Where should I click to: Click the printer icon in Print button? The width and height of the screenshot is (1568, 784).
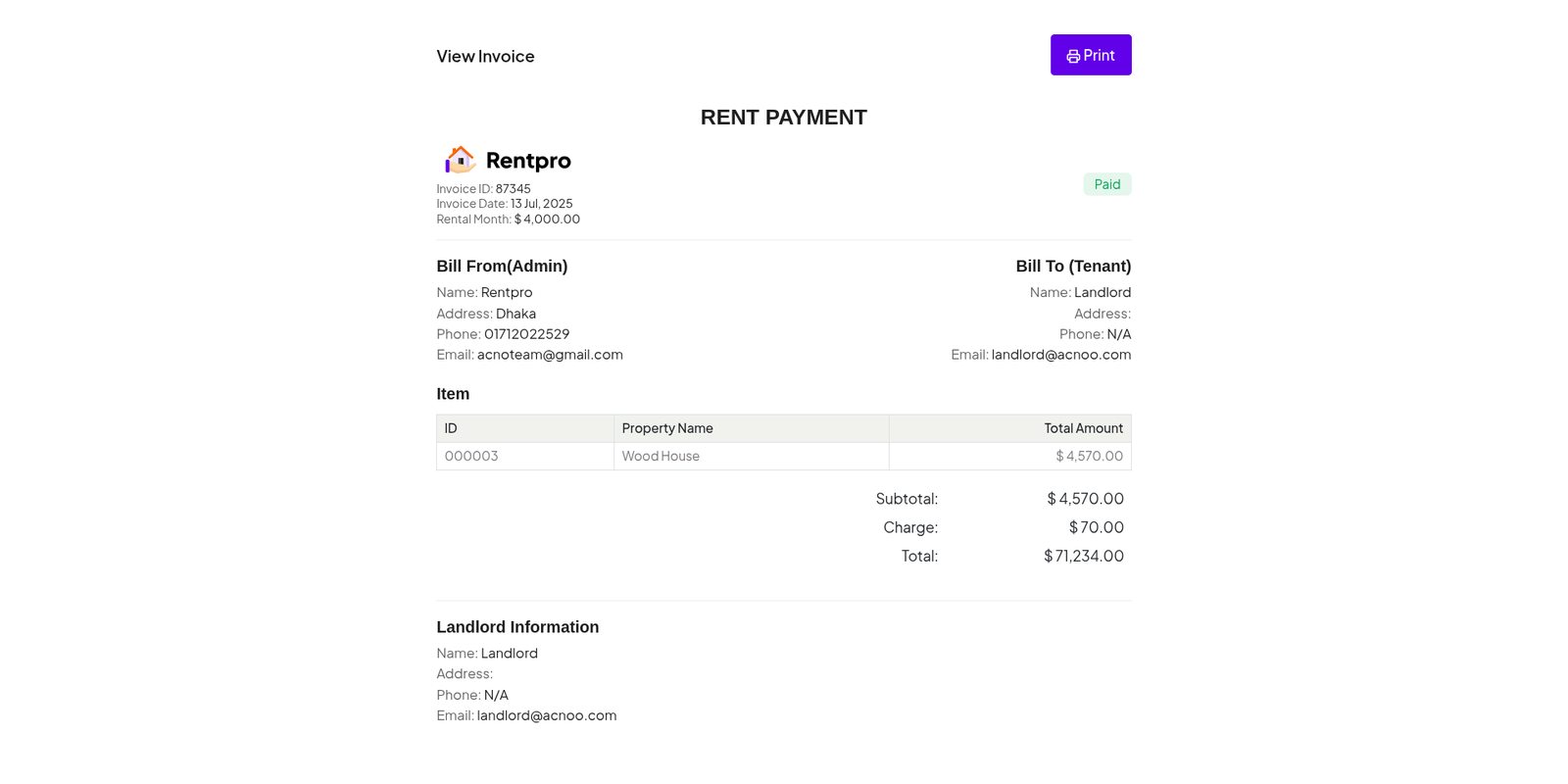point(1073,56)
